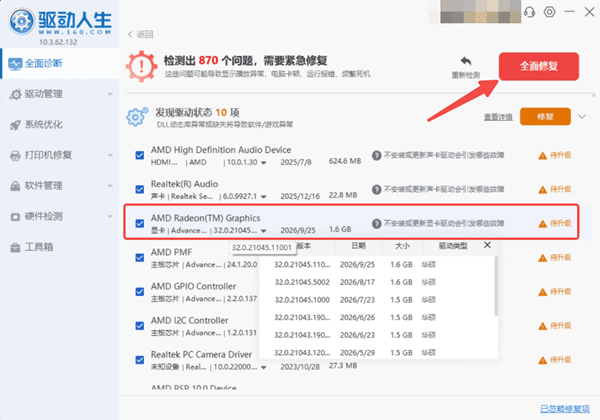Open customer service headset icon
The width and height of the screenshot is (600, 420).
pos(530,12)
